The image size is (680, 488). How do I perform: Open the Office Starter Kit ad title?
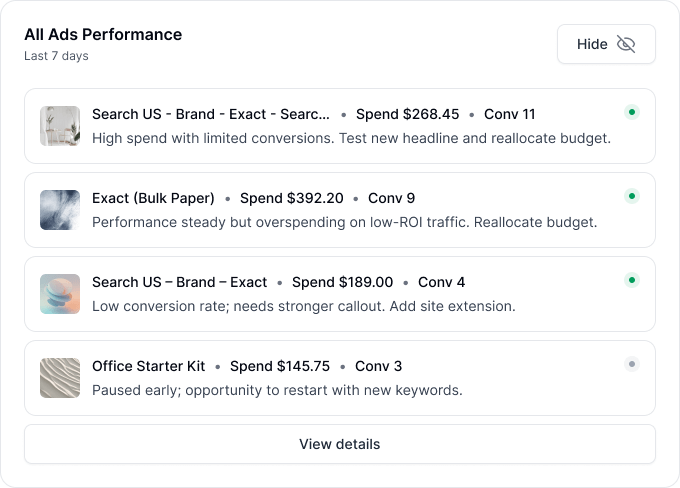point(148,366)
